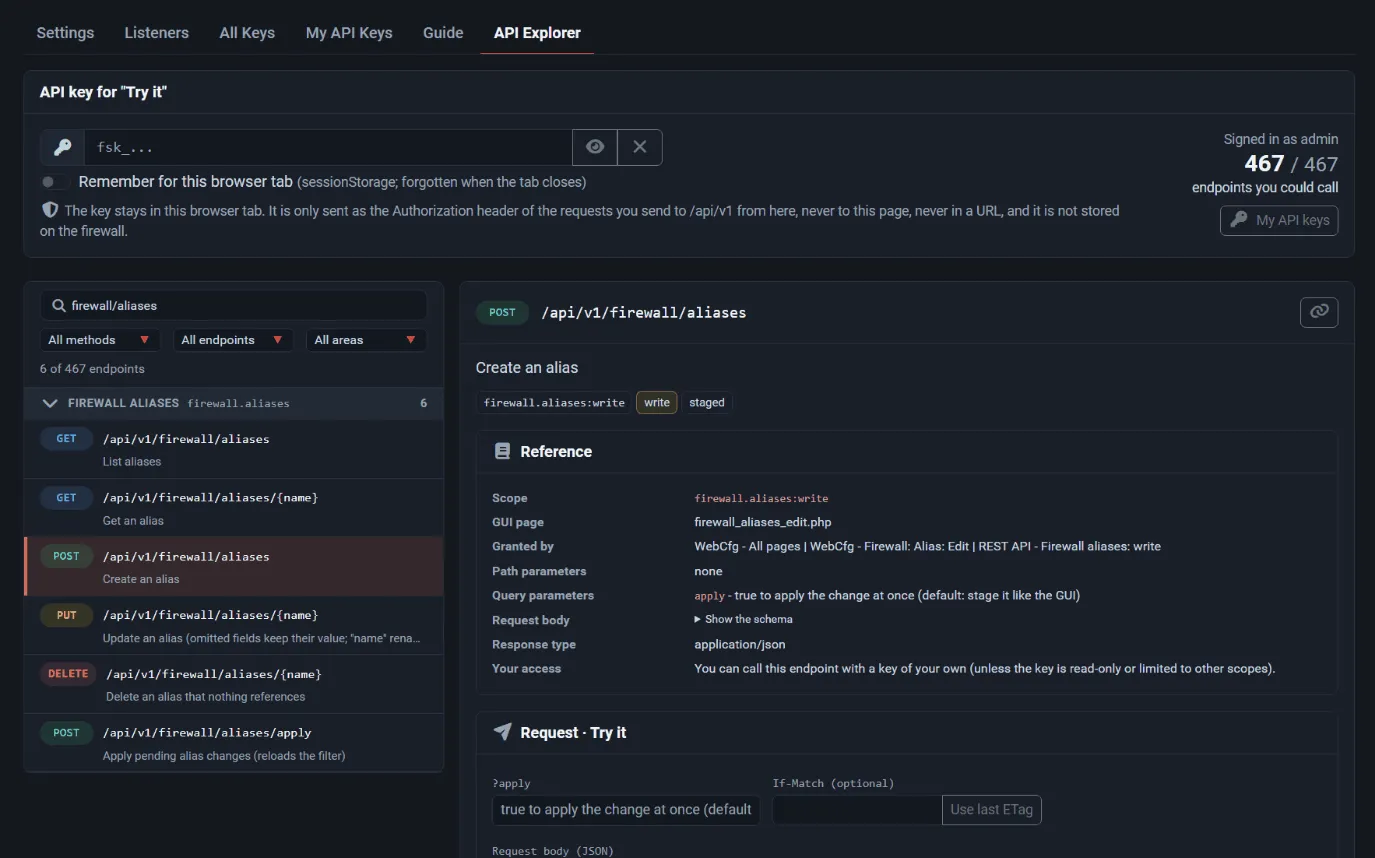Click the If-Match optional input
Image resolution: width=1375 pixels, height=858 pixels.
point(857,809)
